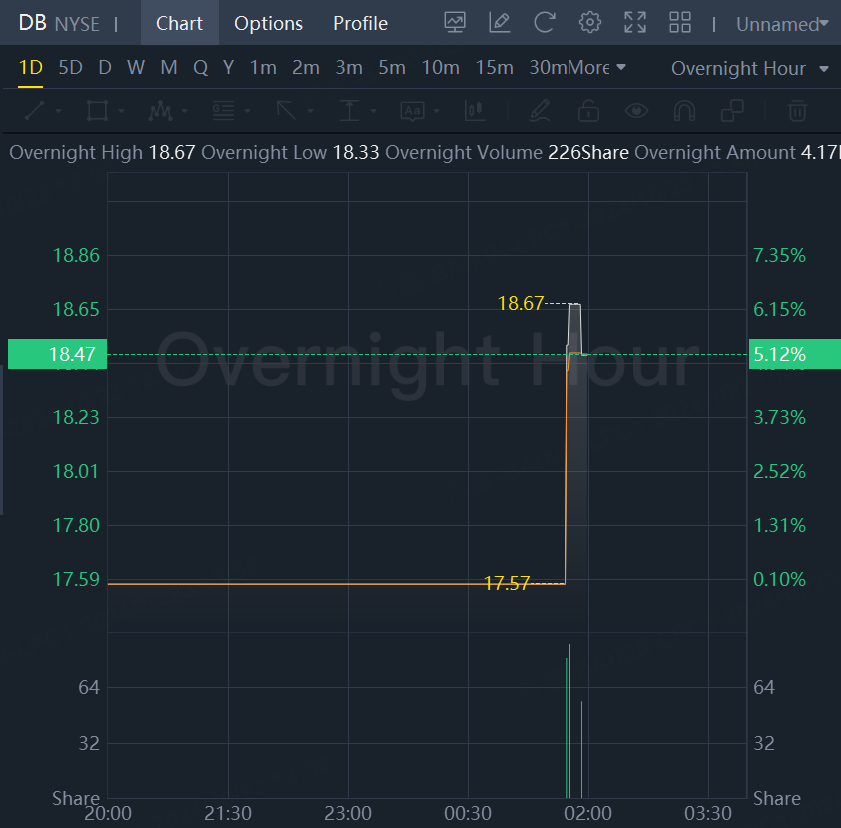Click the refresh chart icon

(544, 23)
